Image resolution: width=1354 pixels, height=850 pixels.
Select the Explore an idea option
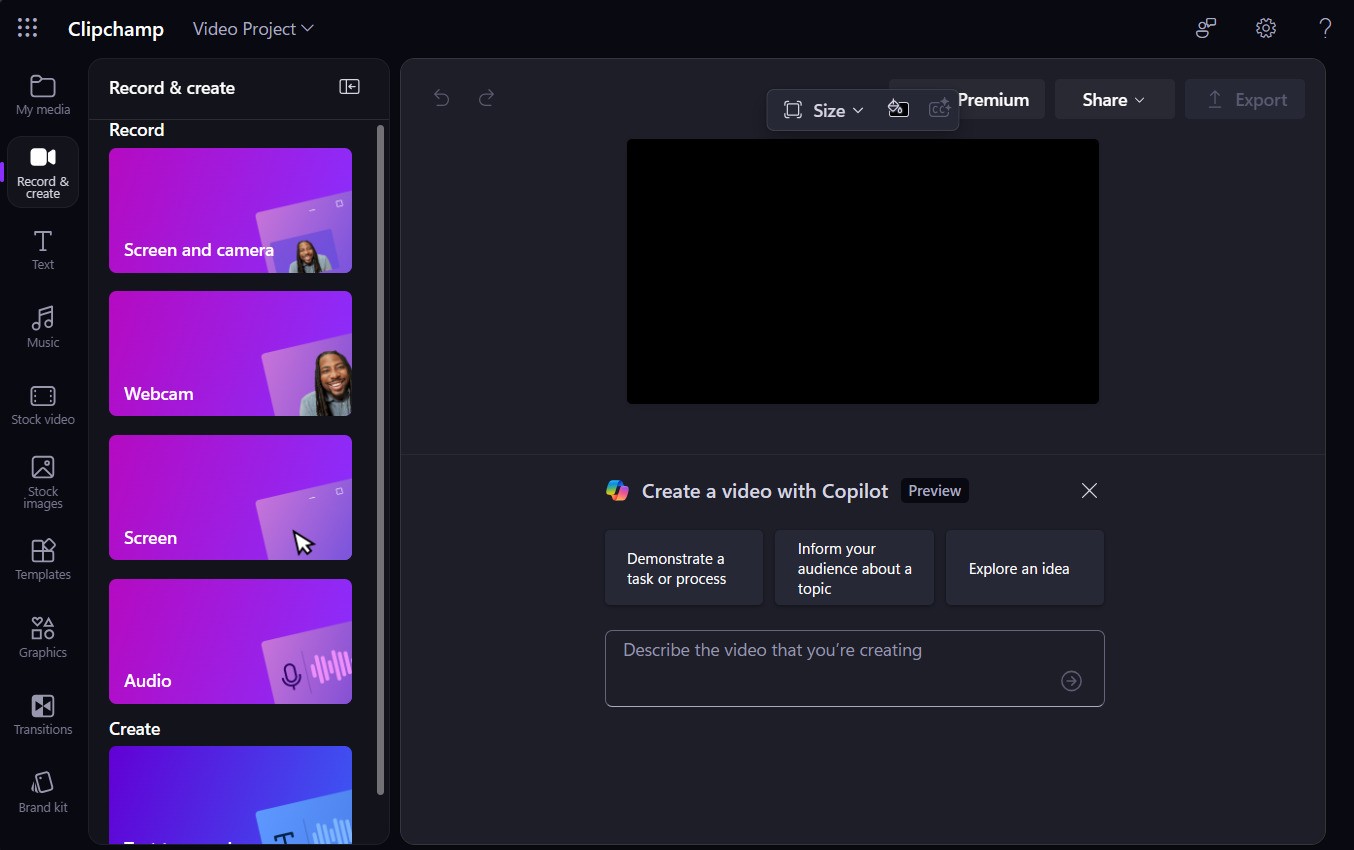tap(1024, 568)
